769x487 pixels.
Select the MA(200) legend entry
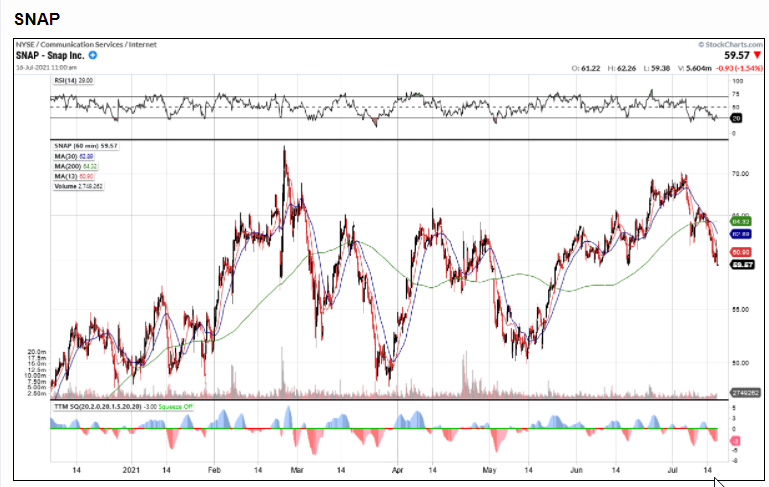[x=76, y=166]
